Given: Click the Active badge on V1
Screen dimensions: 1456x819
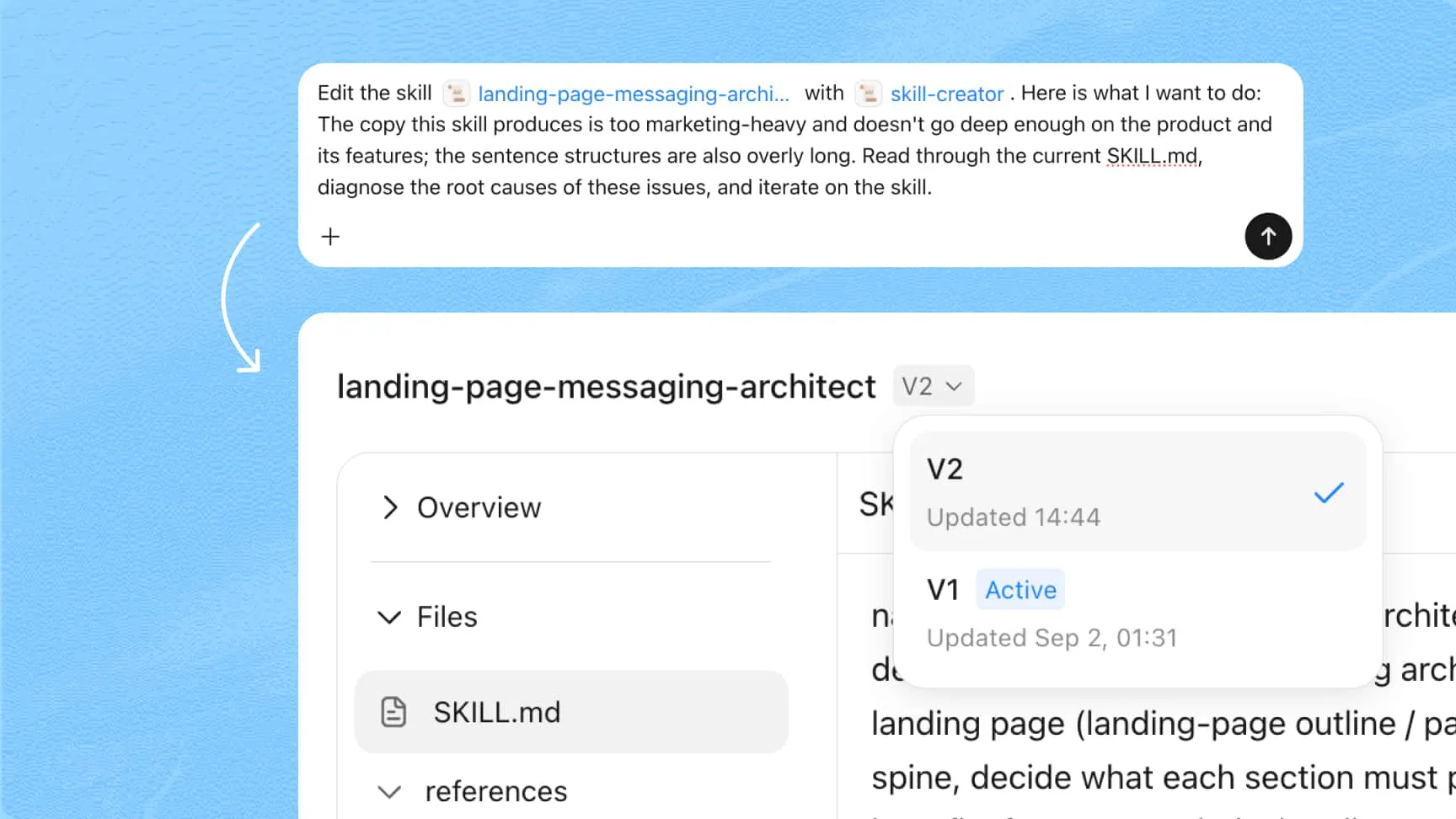Looking at the screenshot, I should [1020, 590].
